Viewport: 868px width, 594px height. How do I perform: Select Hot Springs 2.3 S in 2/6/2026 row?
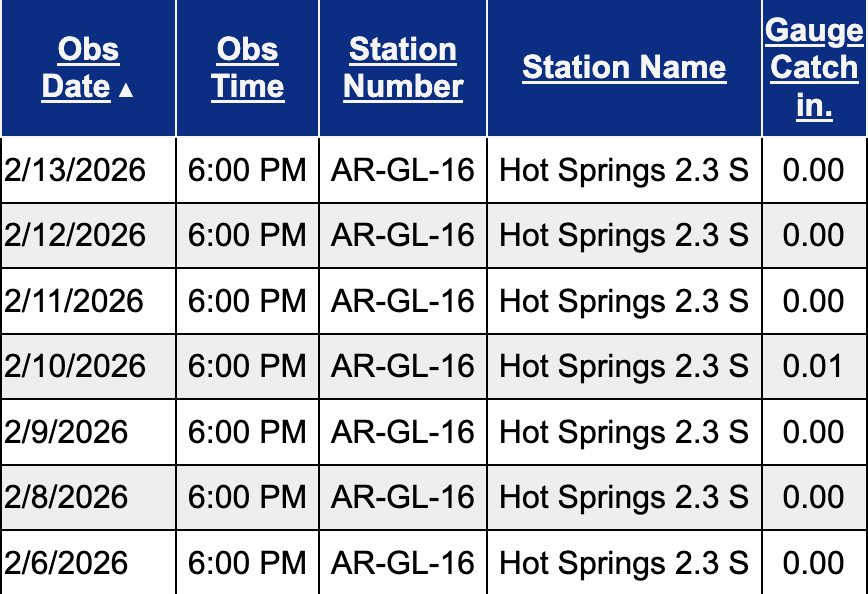[624, 563]
